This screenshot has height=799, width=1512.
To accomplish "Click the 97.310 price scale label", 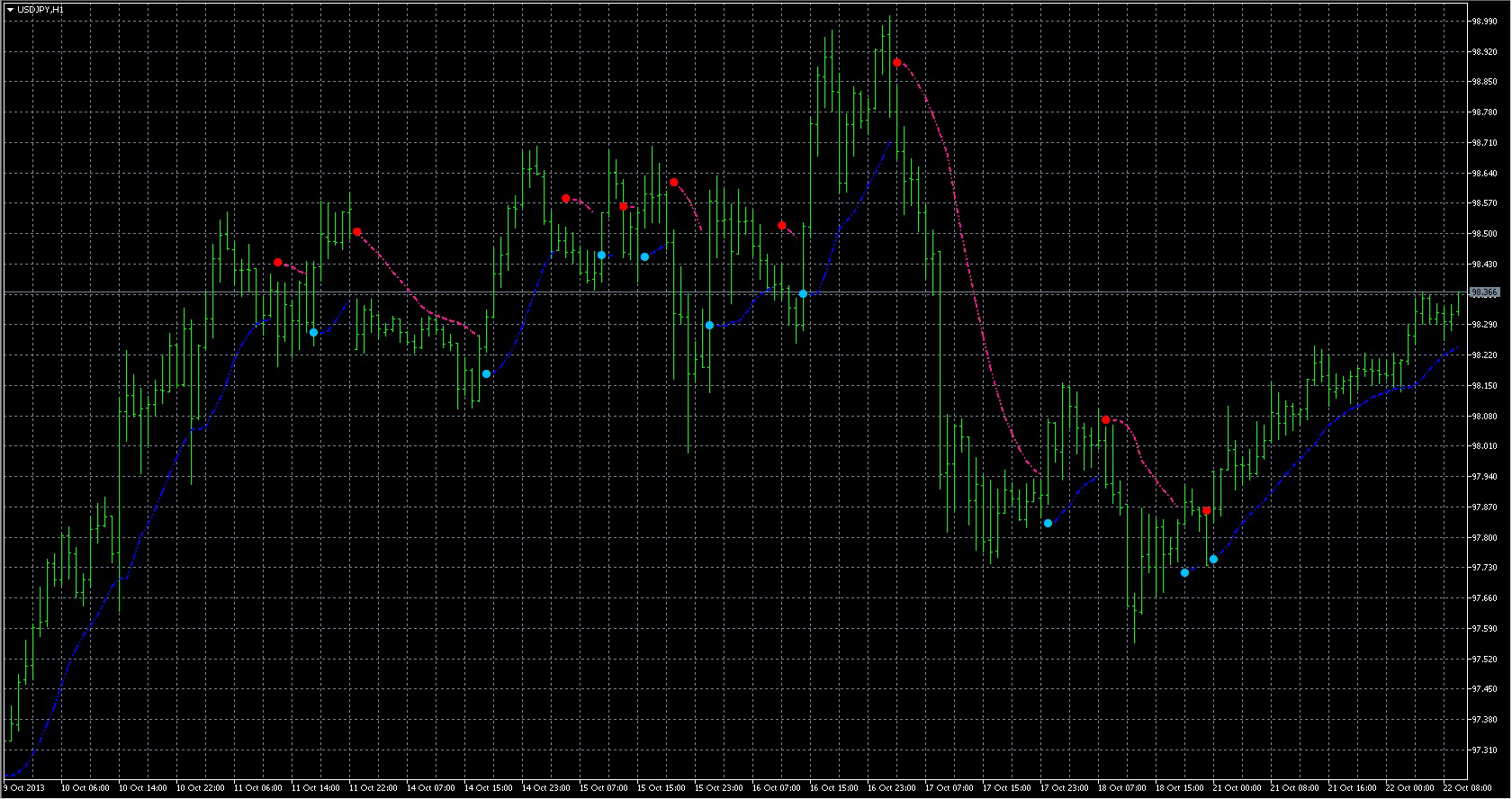I will point(1484,750).
